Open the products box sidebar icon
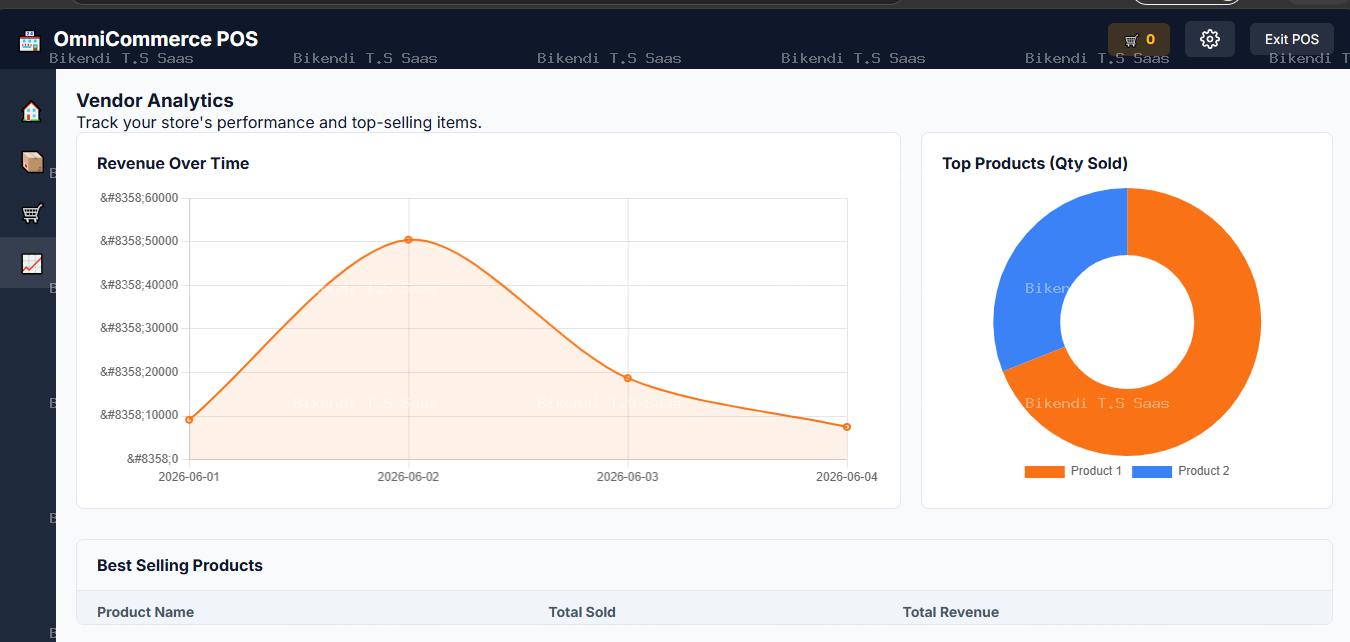 coord(31,162)
